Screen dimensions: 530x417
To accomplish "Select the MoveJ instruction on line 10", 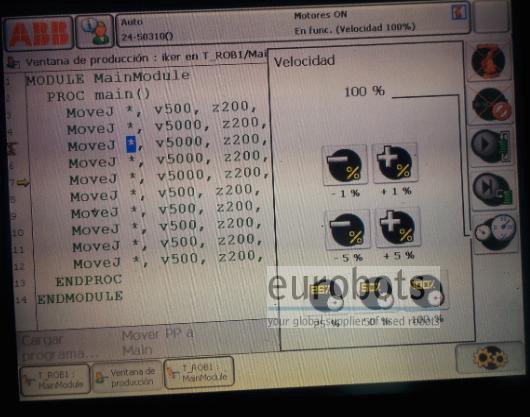I will (167, 227).
